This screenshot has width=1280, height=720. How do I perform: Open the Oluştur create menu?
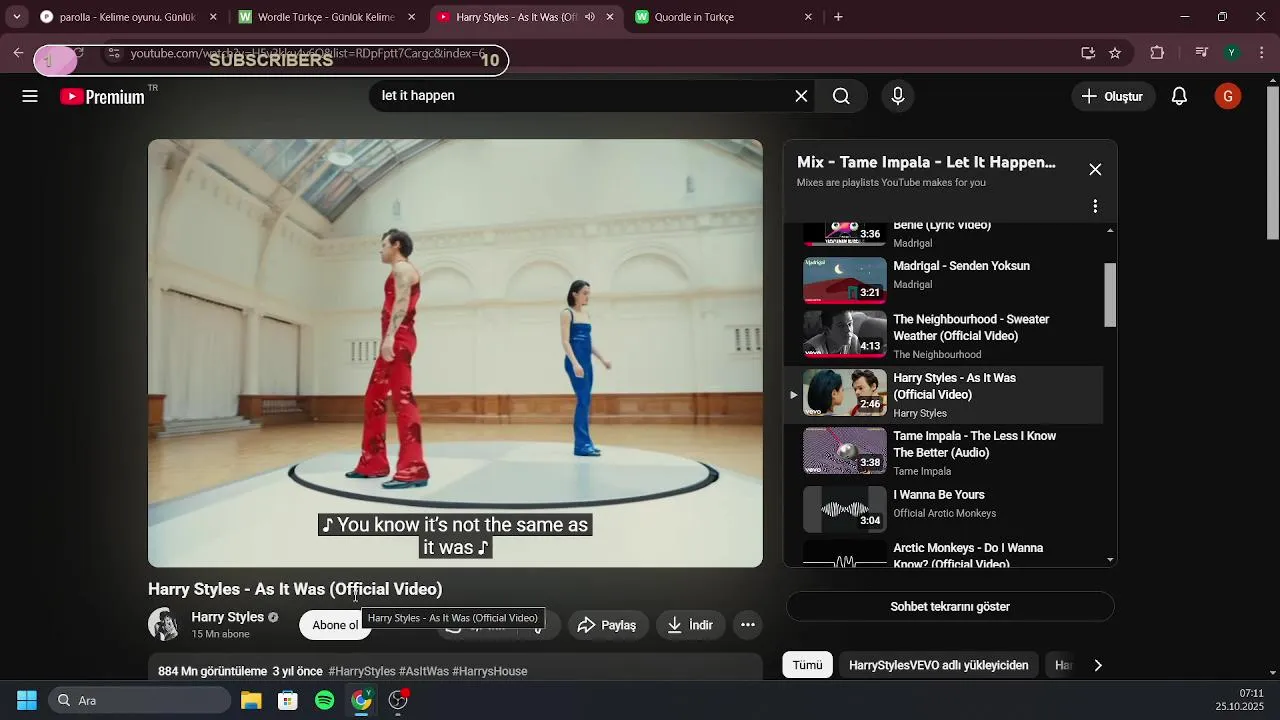[x=1112, y=96]
